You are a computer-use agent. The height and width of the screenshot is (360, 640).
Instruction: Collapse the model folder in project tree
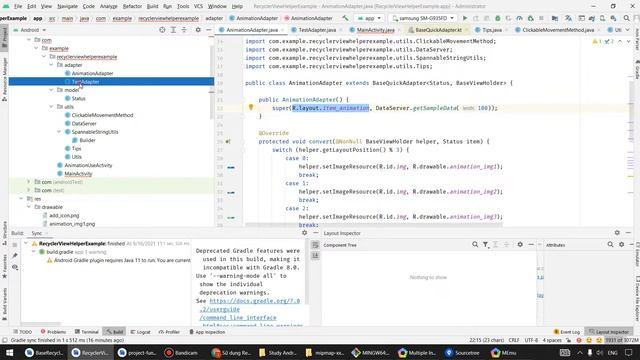pos(51,90)
